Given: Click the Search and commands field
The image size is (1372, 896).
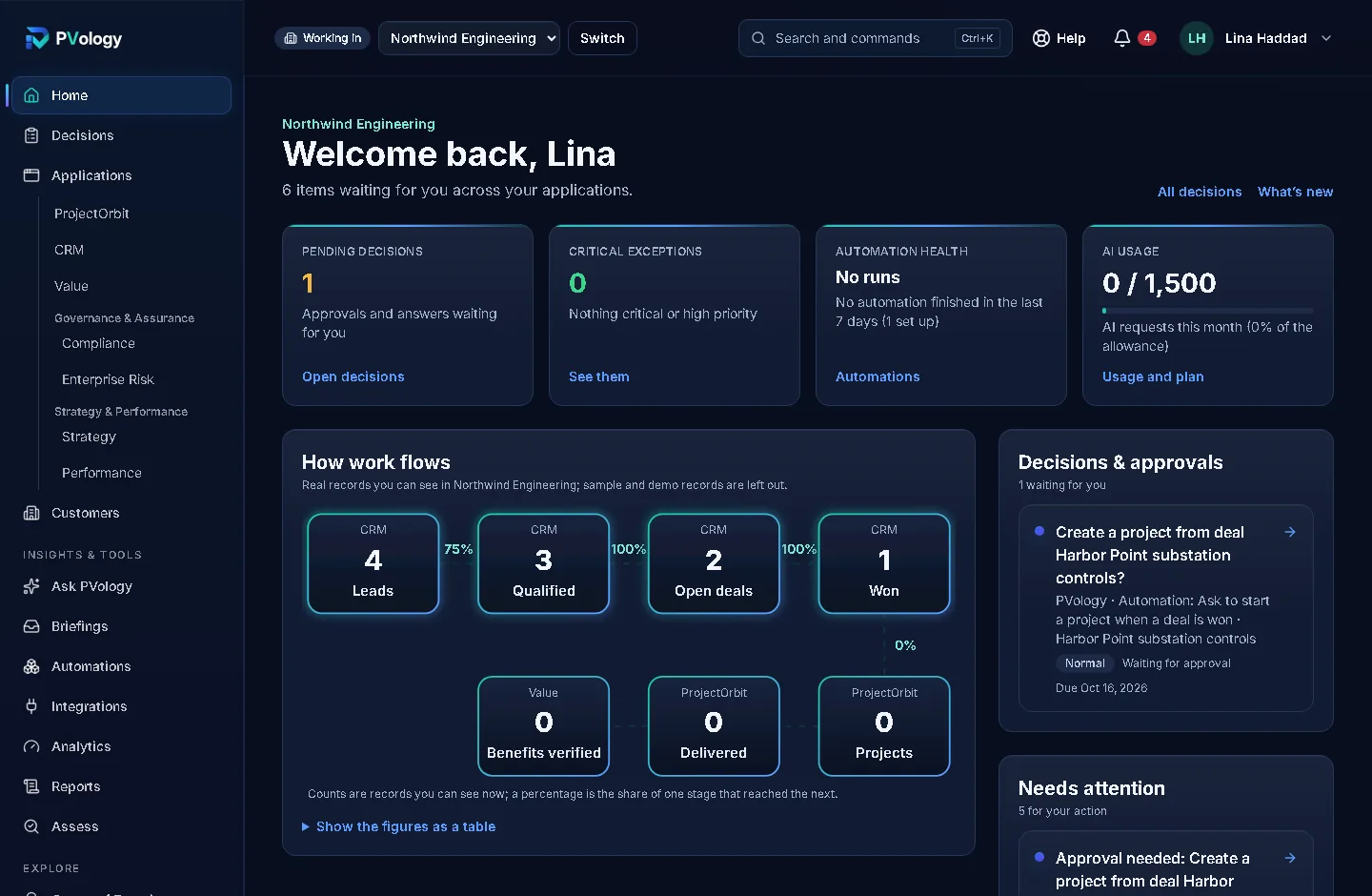Looking at the screenshot, I should tap(875, 38).
